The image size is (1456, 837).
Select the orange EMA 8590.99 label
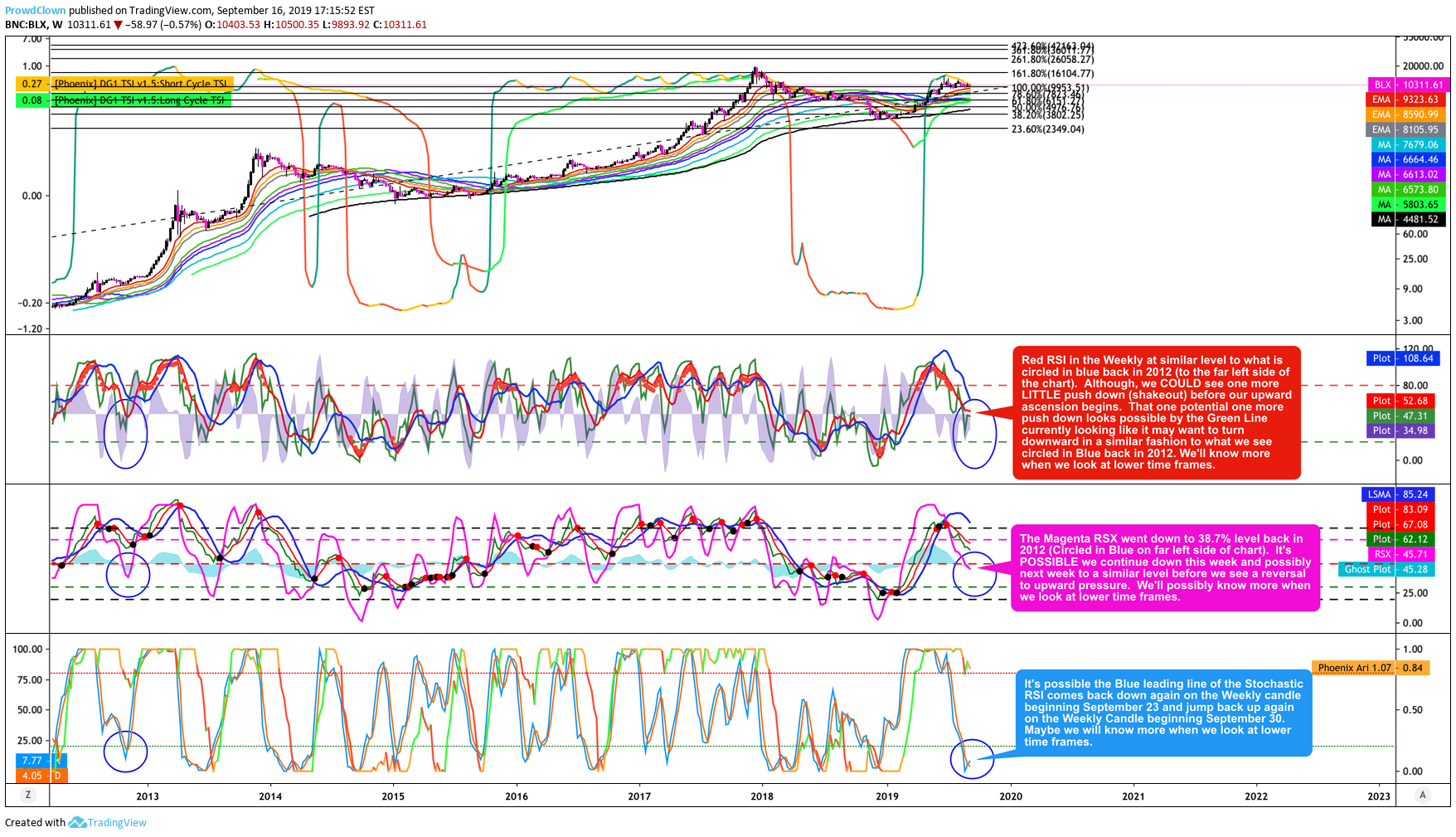pyautogui.click(x=1405, y=114)
